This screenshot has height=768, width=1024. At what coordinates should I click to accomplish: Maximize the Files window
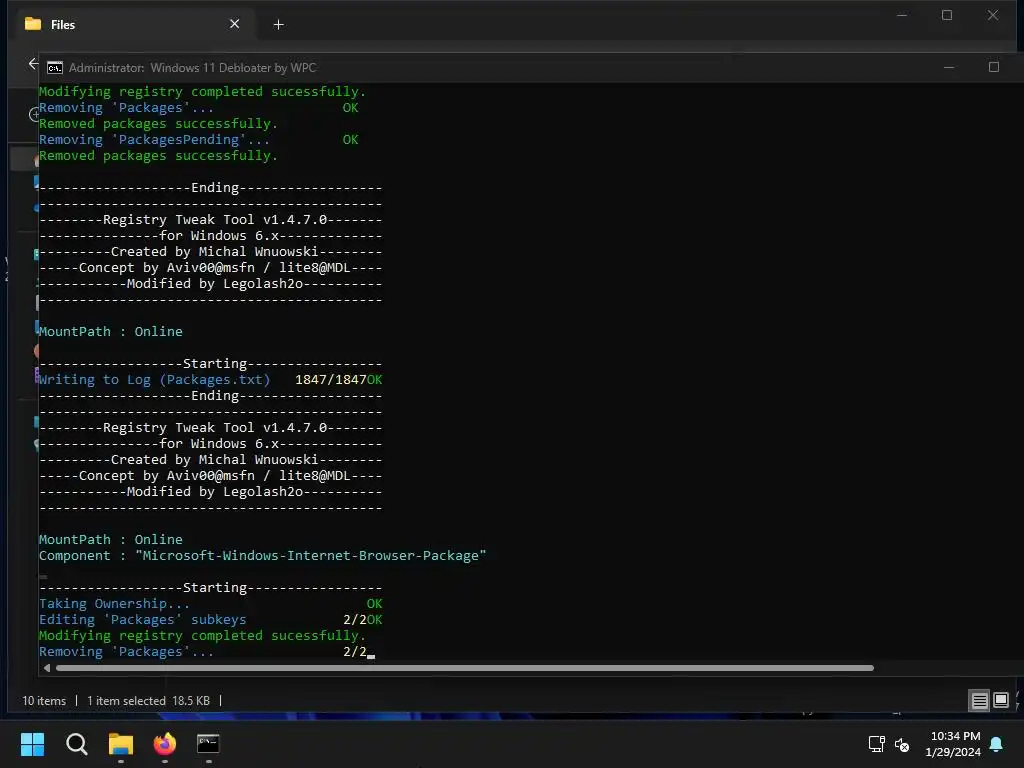tap(947, 15)
